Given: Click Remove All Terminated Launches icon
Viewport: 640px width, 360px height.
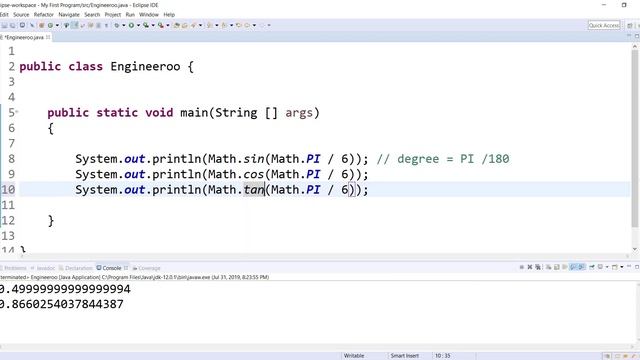Looking at the screenshot, I should [538, 267].
